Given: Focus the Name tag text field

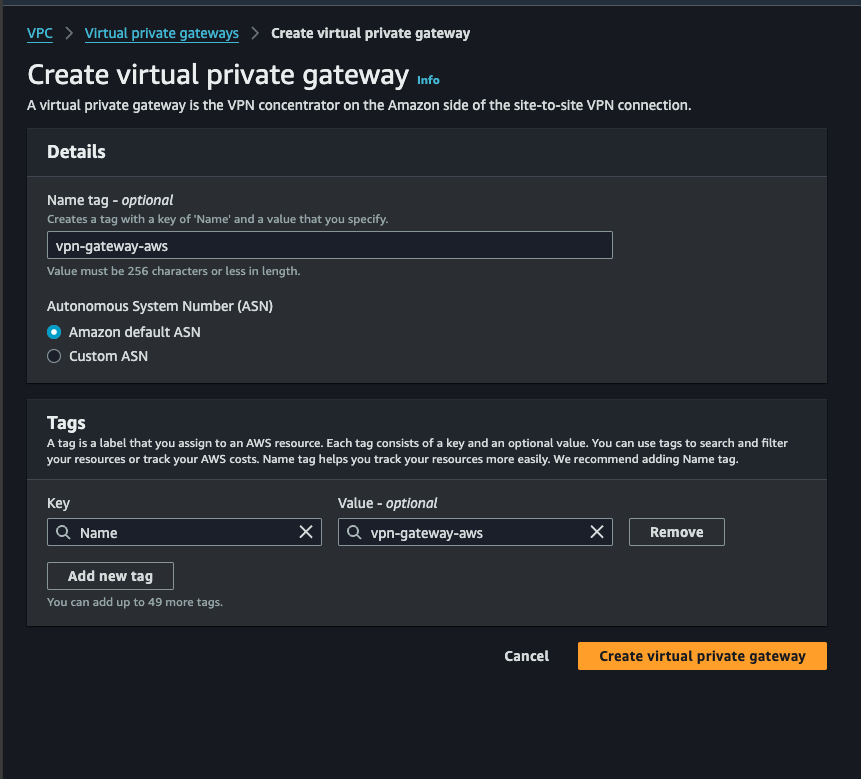Looking at the screenshot, I should (x=329, y=246).
